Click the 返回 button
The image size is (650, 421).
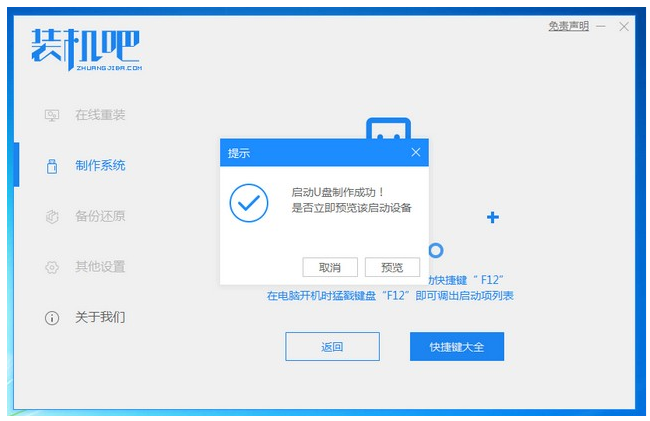pyautogui.click(x=332, y=346)
